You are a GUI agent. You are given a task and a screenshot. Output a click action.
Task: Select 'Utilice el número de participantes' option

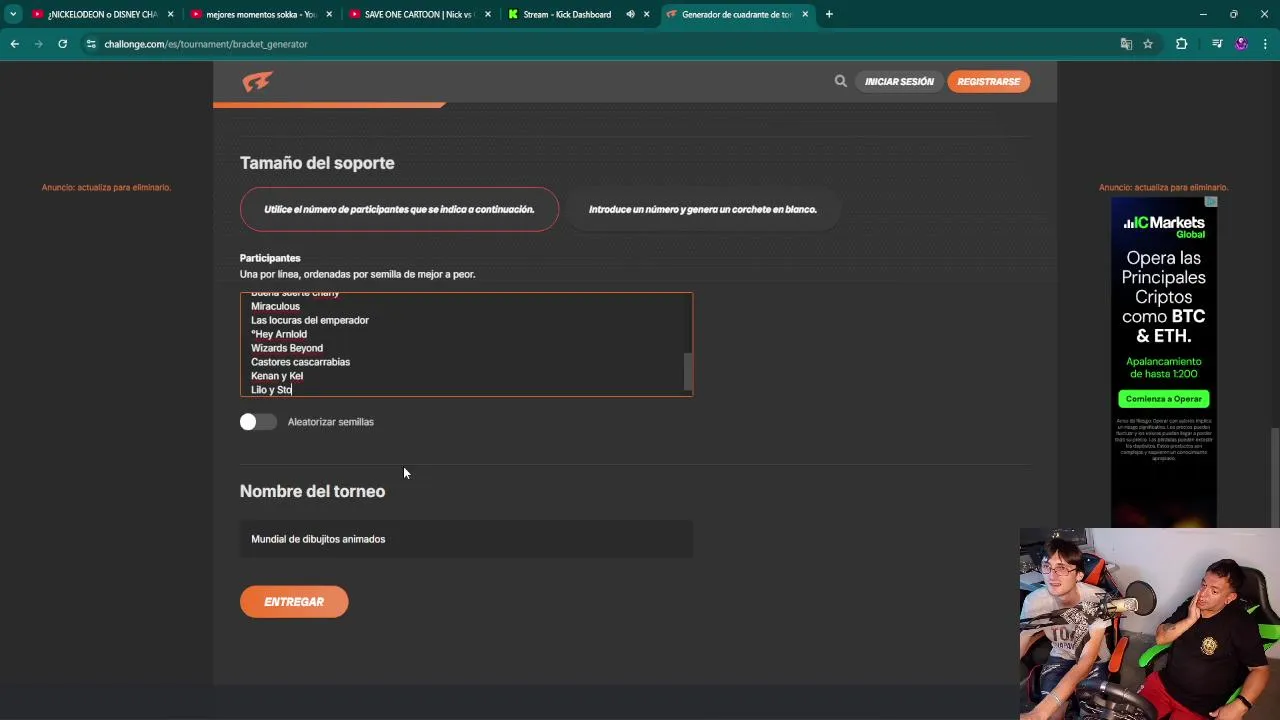(x=399, y=209)
